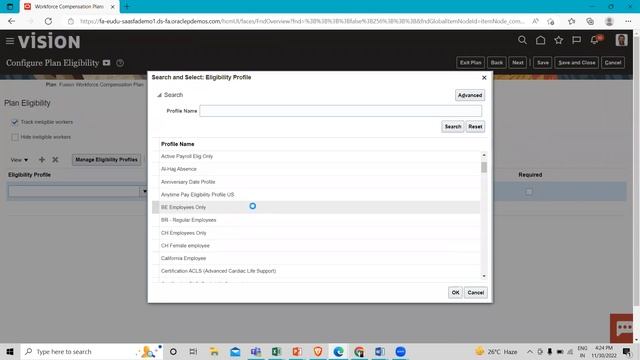
Task: Open notifications bell icon
Action: (x=595, y=40)
